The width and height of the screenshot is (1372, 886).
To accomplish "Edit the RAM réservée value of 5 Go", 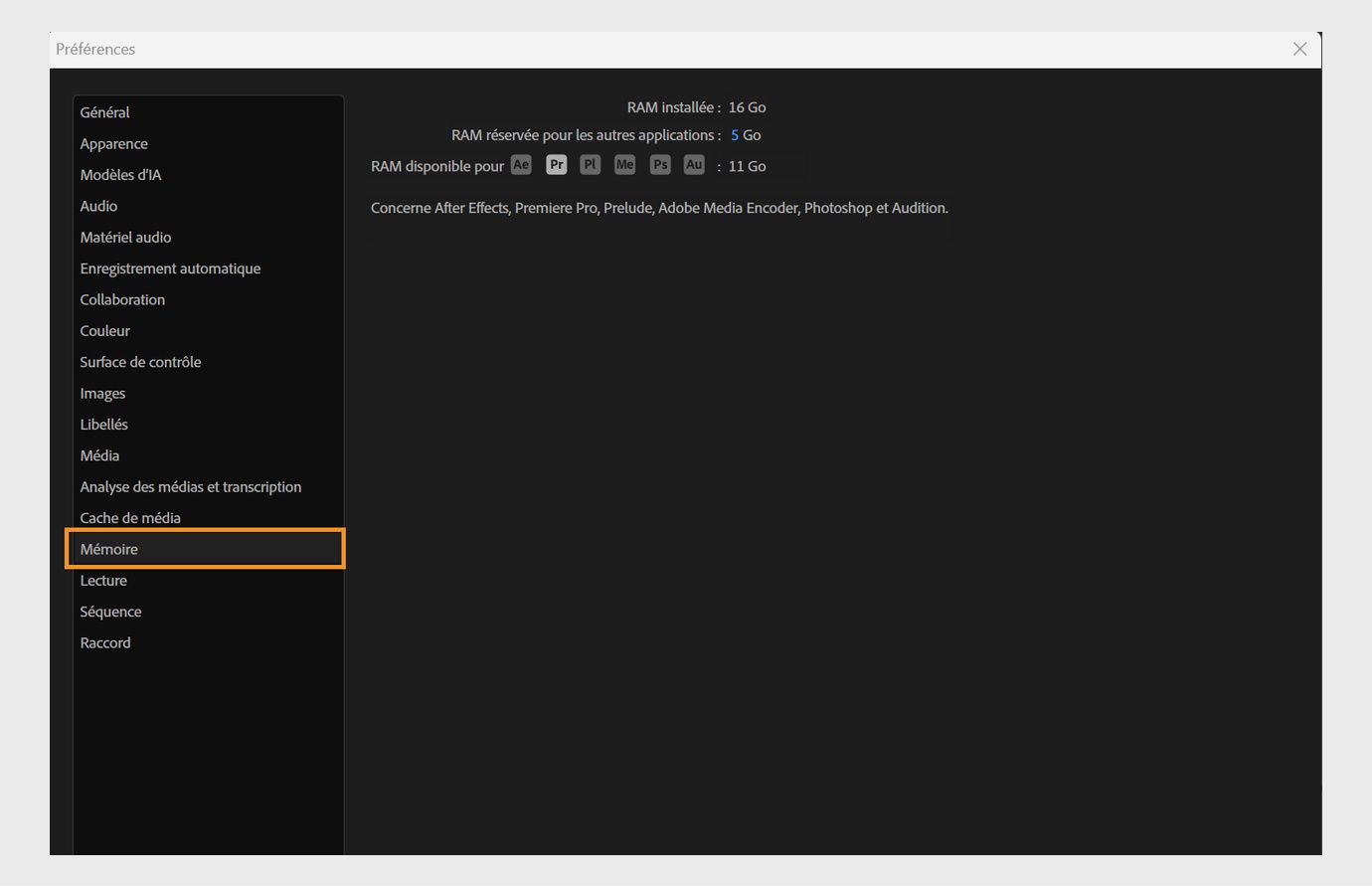I will [x=735, y=134].
